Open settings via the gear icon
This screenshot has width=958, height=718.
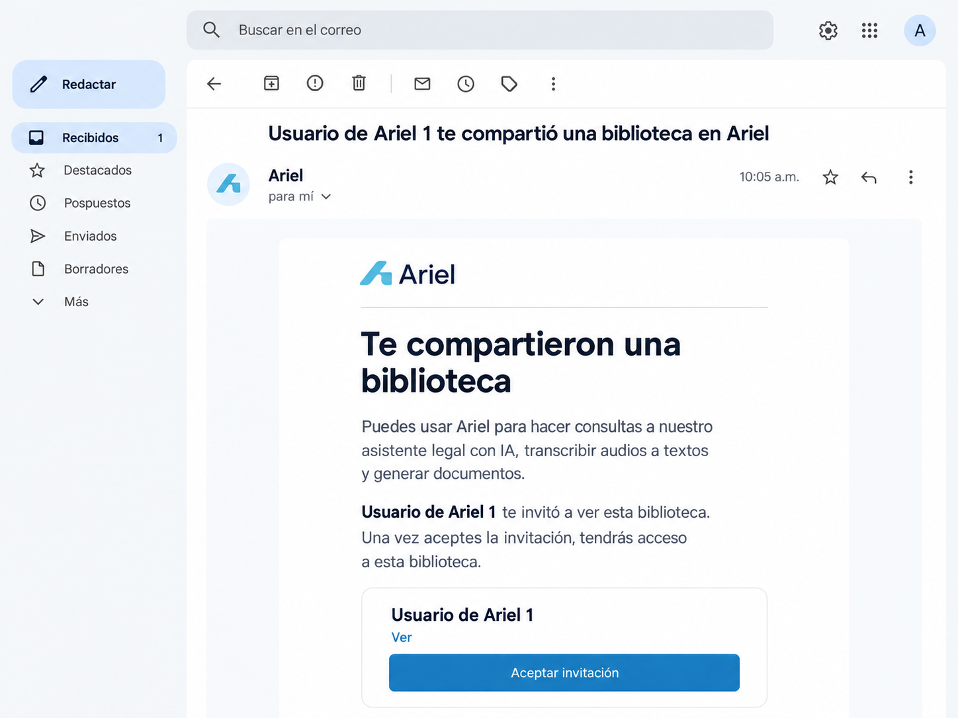click(828, 31)
